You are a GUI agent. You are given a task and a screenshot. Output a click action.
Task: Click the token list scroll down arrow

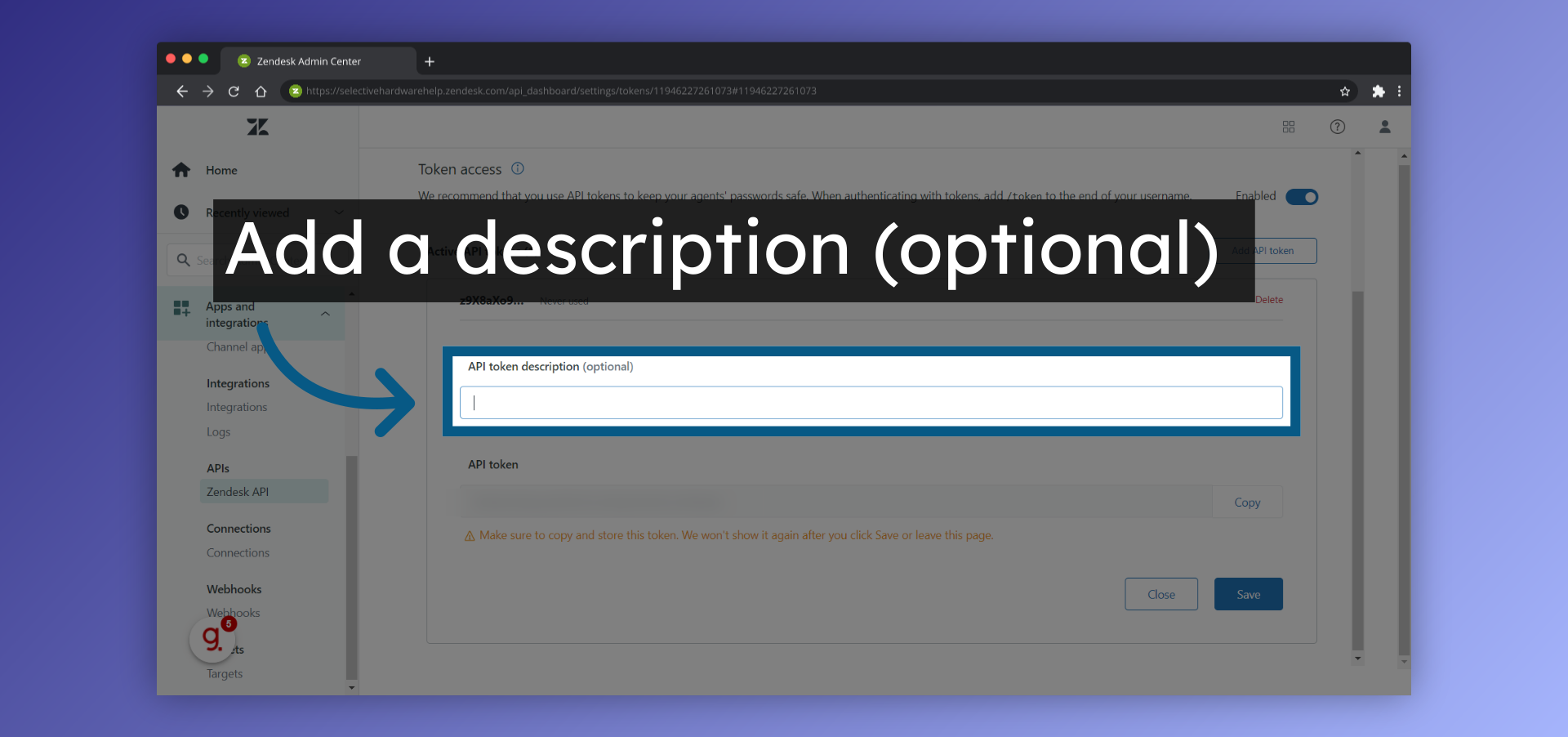1357,658
